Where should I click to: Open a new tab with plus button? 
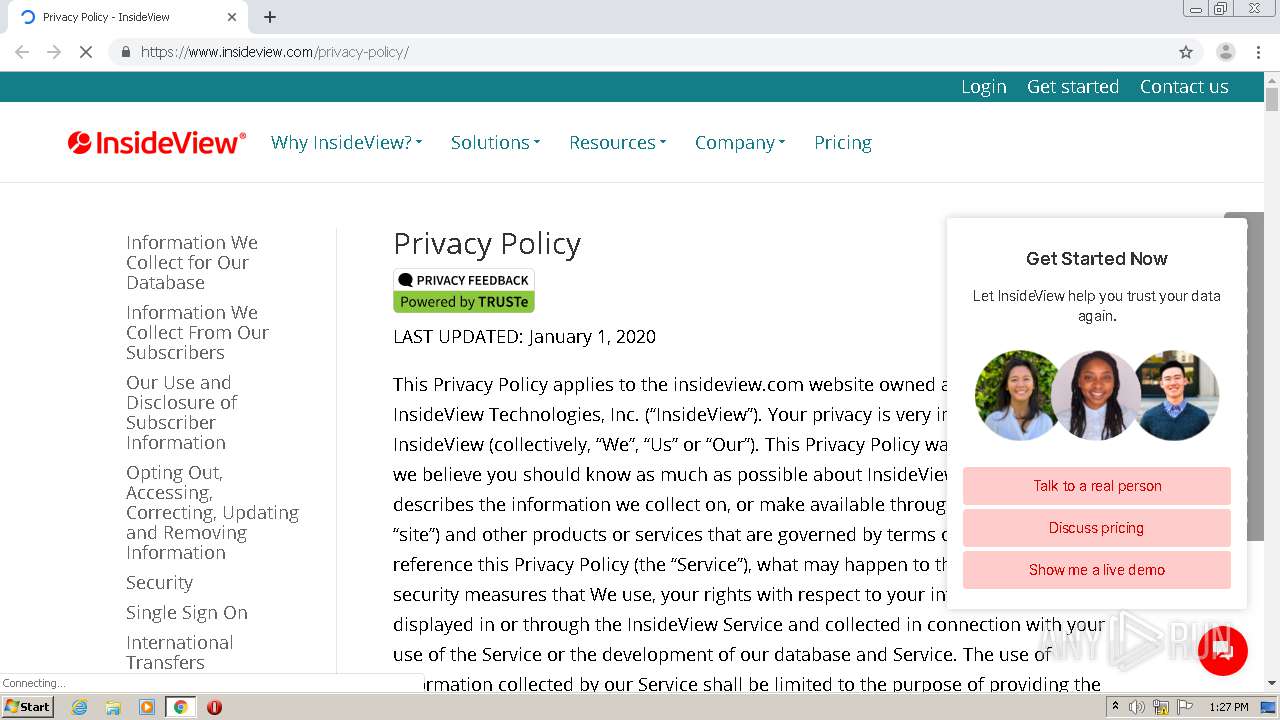(x=270, y=17)
